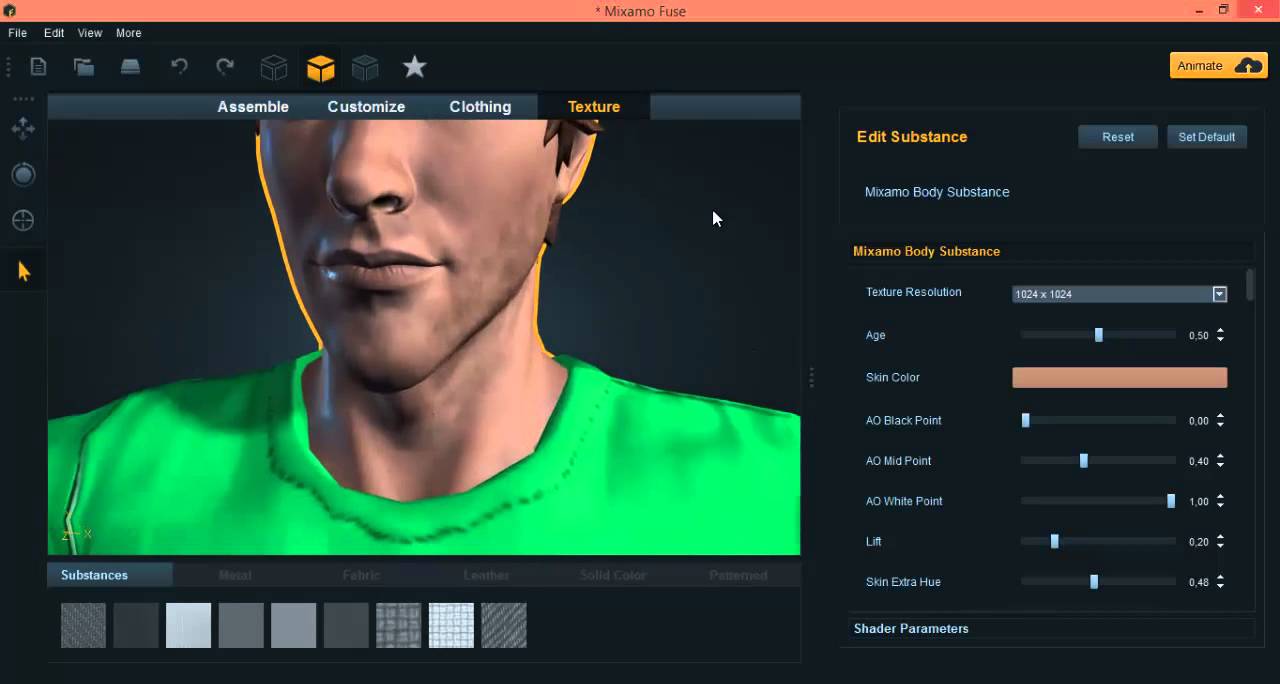This screenshot has height=684, width=1280.
Task: Click the AO Mid Point slider handle
Action: [1083, 461]
